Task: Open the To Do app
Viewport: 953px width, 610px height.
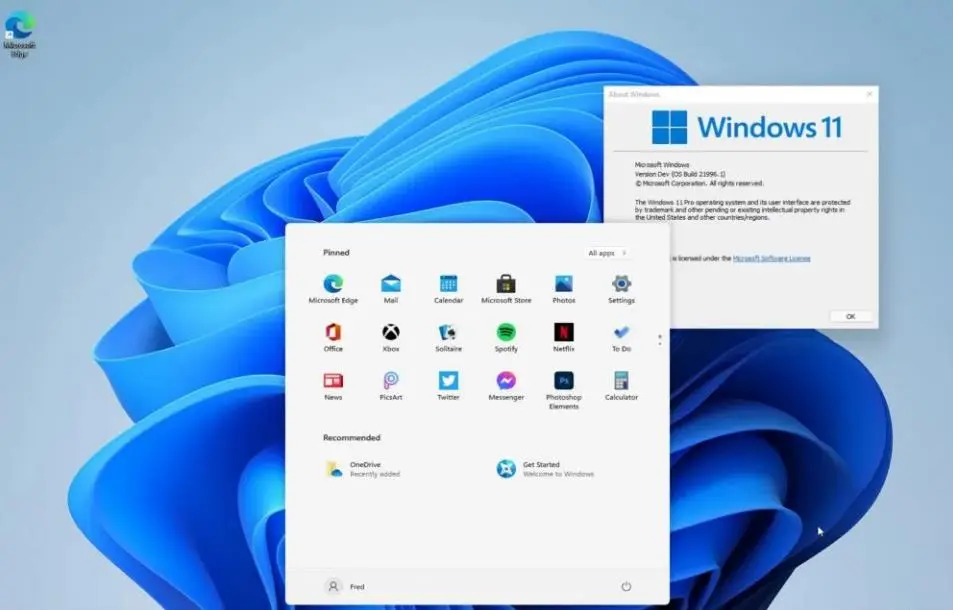Action: [621, 337]
